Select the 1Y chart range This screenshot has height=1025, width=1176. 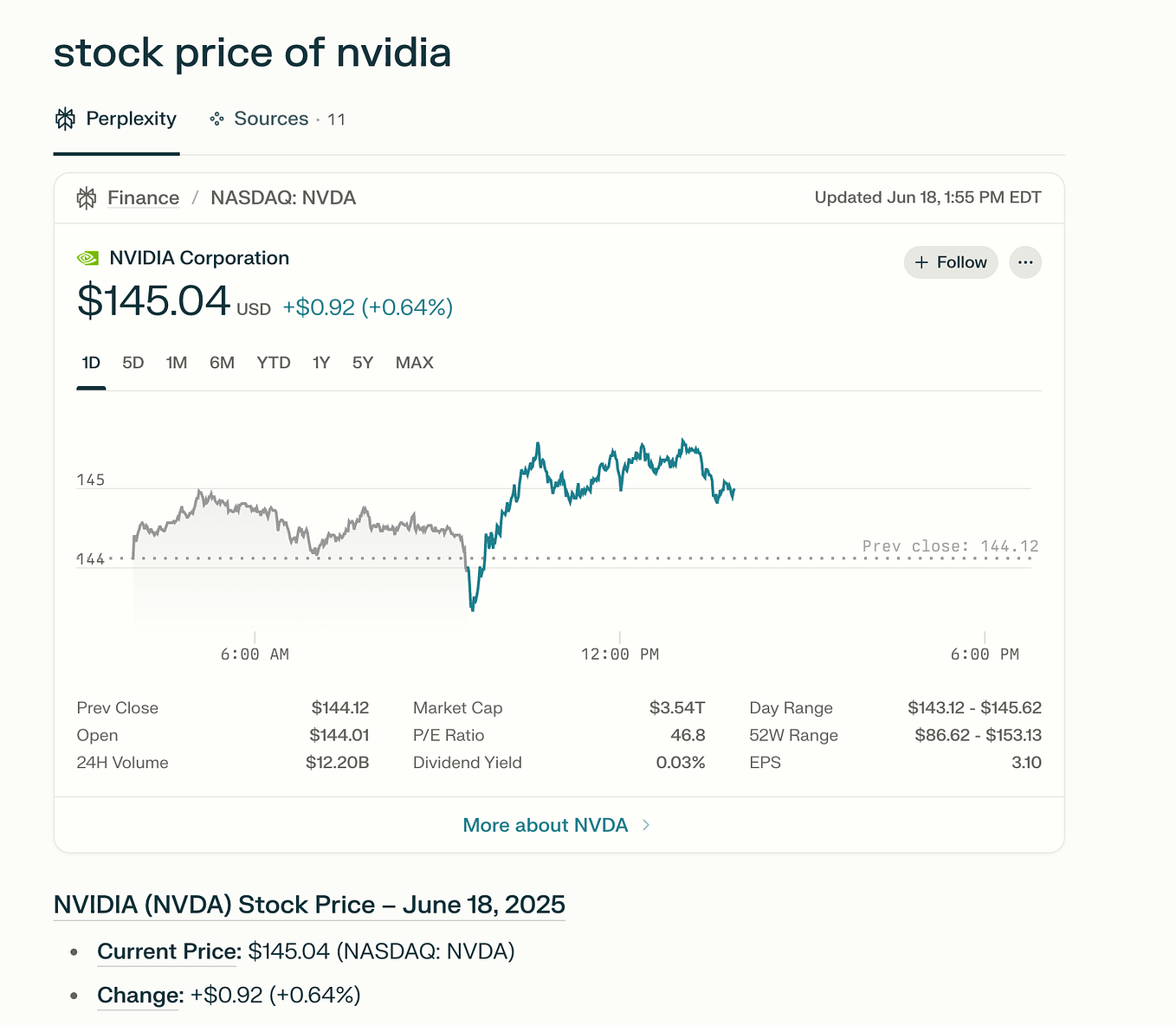pyautogui.click(x=320, y=363)
